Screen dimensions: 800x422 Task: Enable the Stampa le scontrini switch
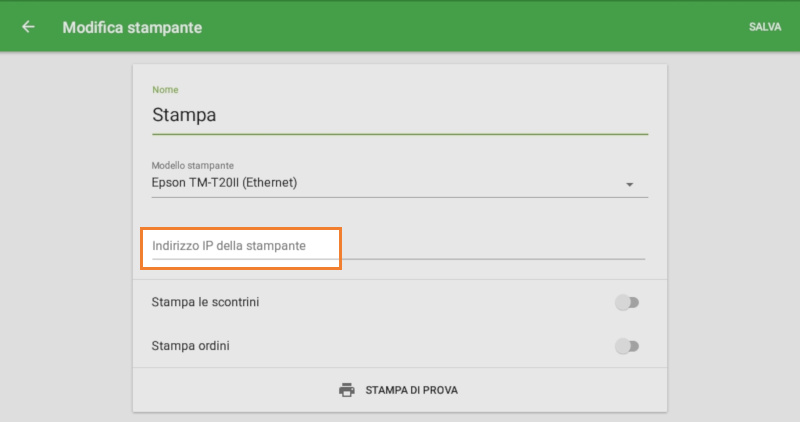point(627,302)
